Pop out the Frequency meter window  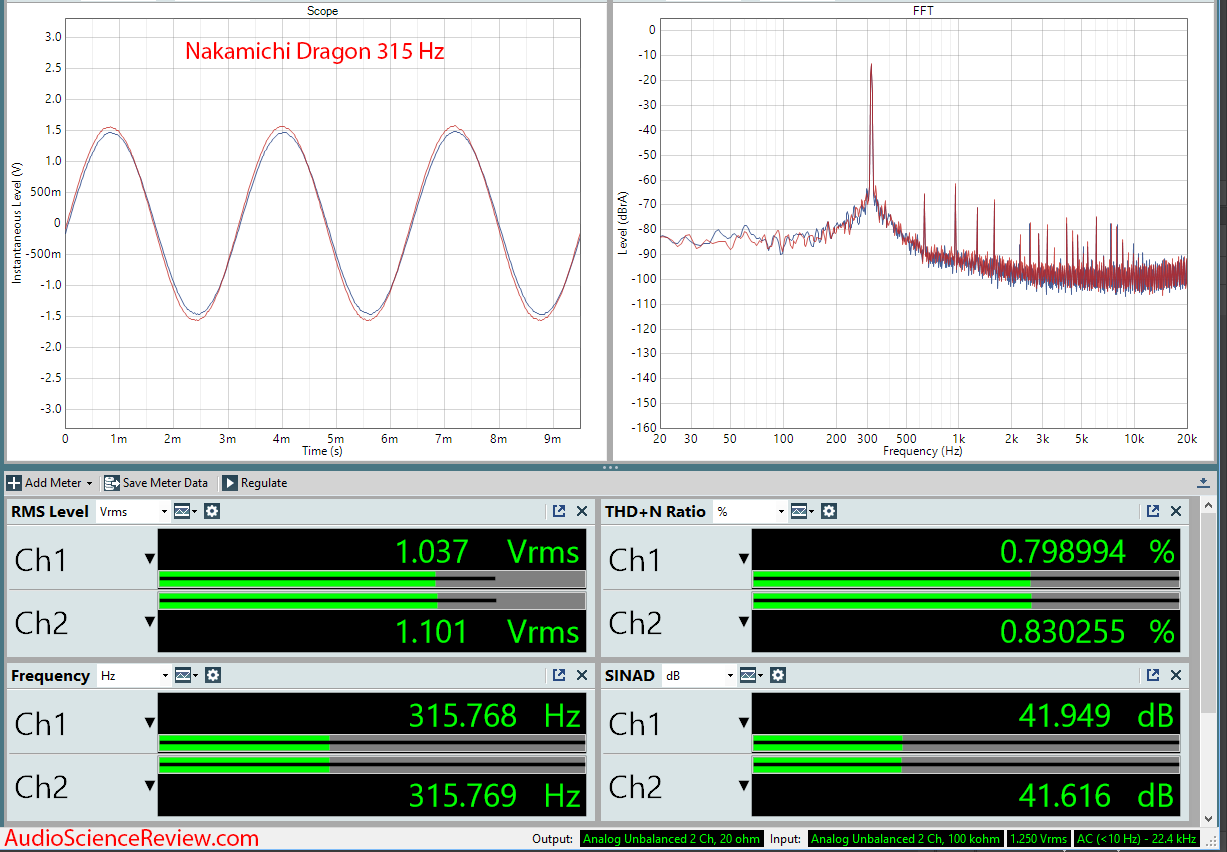(x=559, y=675)
